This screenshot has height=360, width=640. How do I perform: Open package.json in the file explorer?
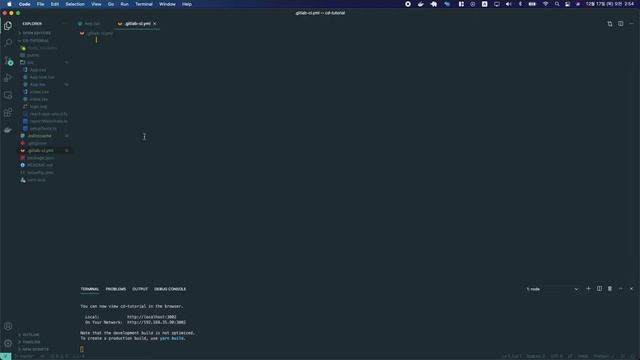click(x=40, y=158)
